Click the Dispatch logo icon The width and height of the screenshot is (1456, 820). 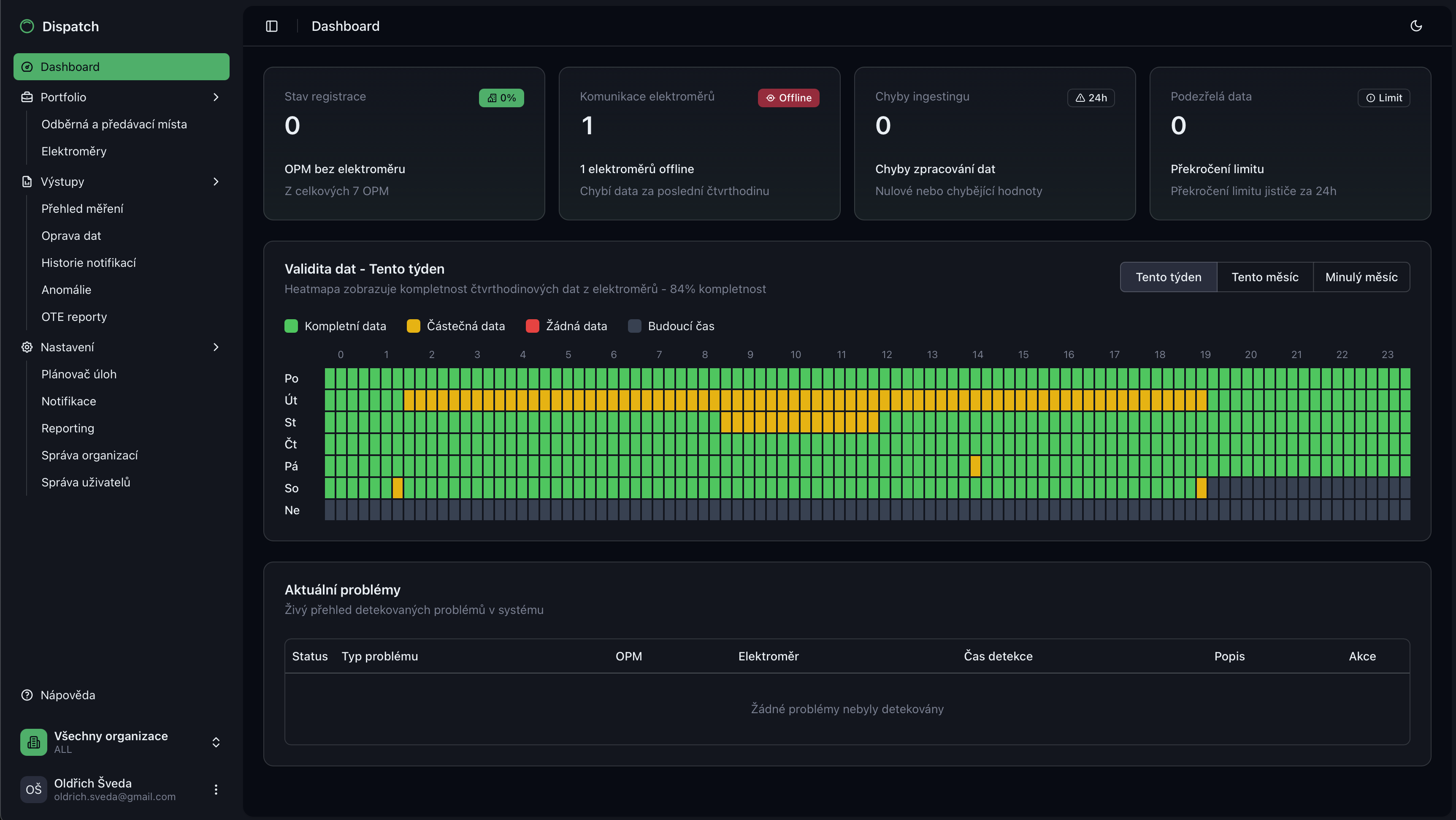(x=27, y=27)
